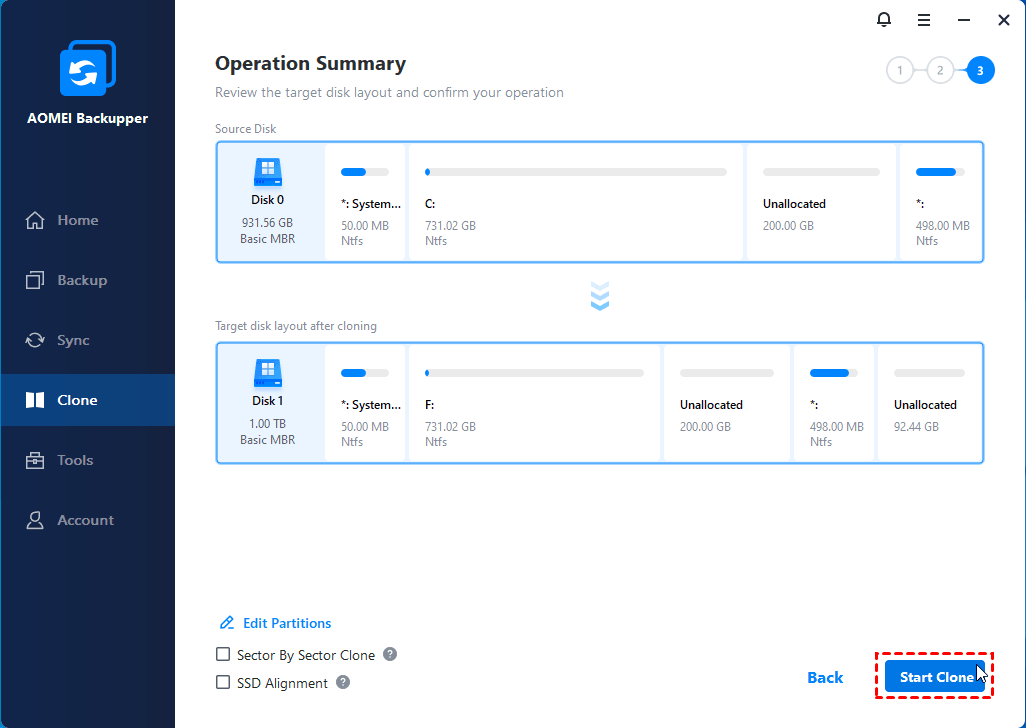This screenshot has width=1026, height=728.
Task: Click wizard step 3 indicator
Action: tap(980, 71)
